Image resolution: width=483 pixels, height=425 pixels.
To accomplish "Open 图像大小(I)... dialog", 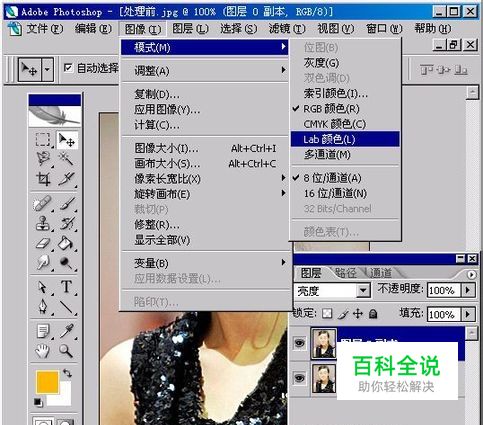I will pos(204,148).
